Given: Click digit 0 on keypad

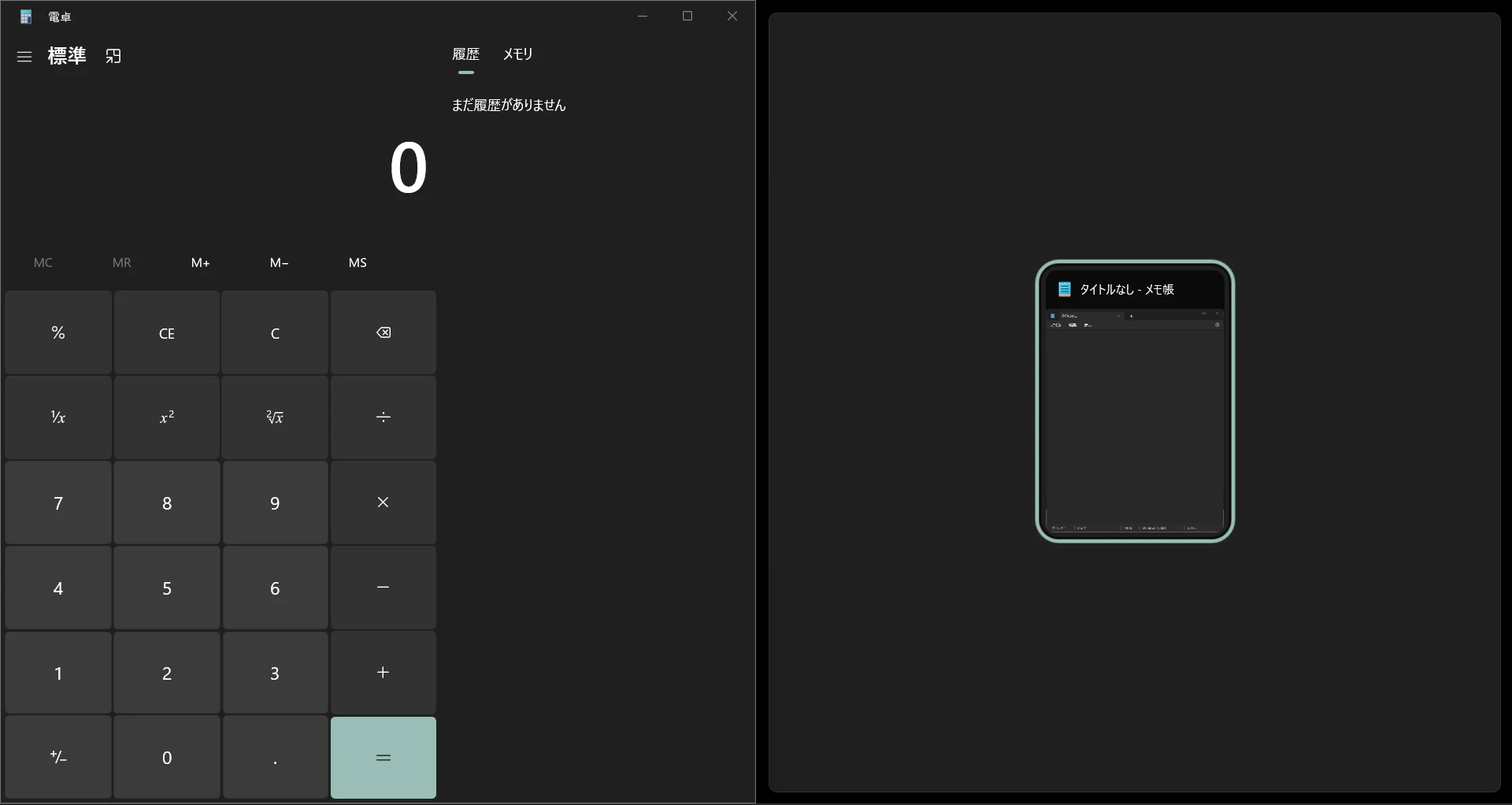Looking at the screenshot, I should (x=167, y=758).
